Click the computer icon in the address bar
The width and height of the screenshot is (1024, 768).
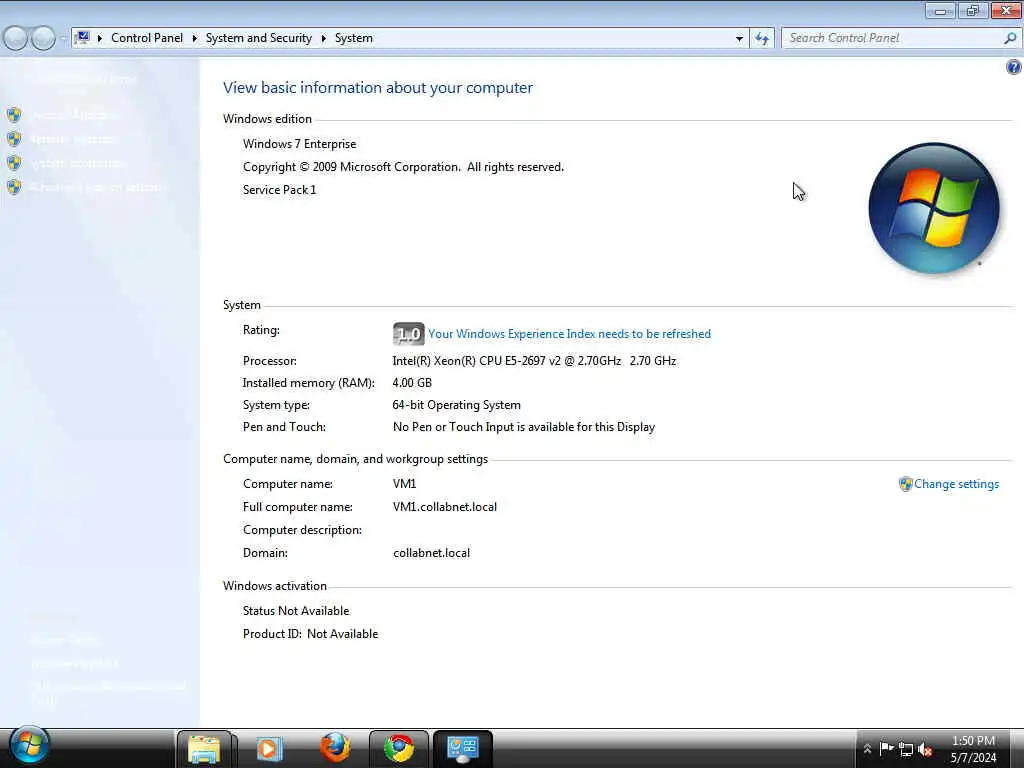pos(83,38)
